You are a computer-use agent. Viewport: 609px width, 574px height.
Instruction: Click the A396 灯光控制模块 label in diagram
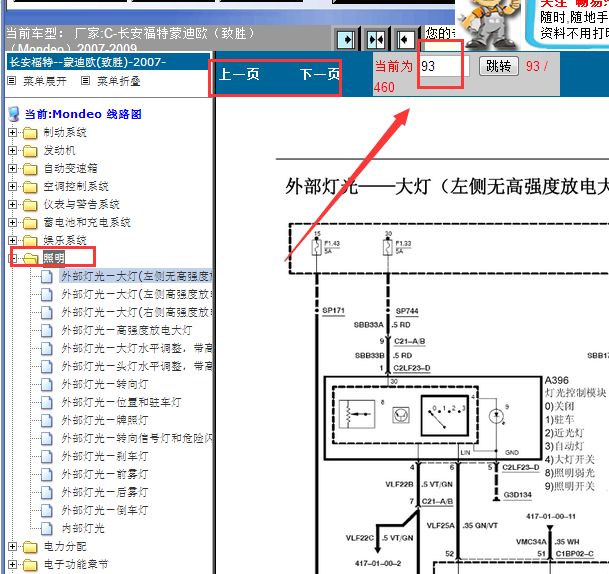575,386
